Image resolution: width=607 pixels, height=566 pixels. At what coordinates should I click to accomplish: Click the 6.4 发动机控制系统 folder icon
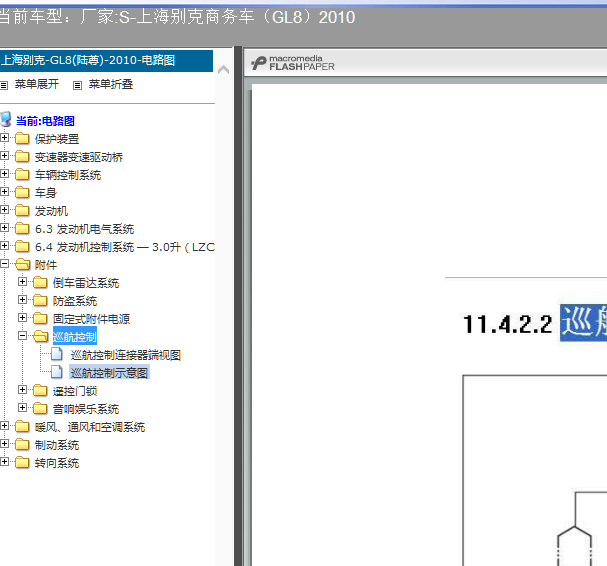coord(22,246)
